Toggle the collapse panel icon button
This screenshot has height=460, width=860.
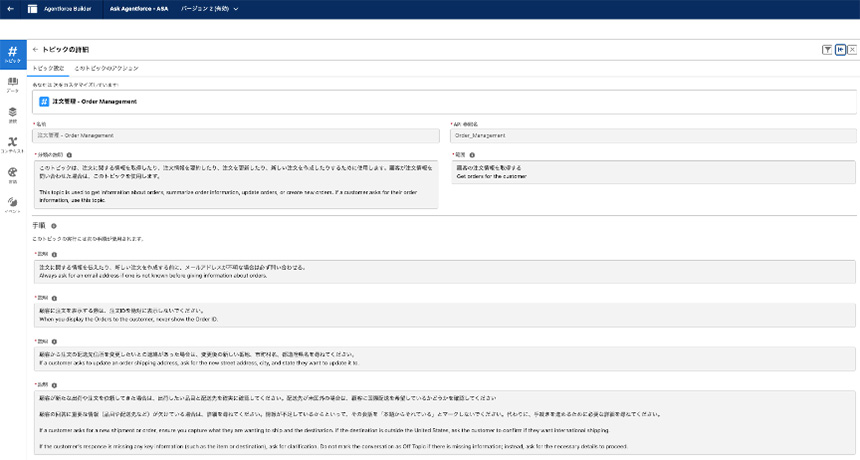[x=840, y=49]
